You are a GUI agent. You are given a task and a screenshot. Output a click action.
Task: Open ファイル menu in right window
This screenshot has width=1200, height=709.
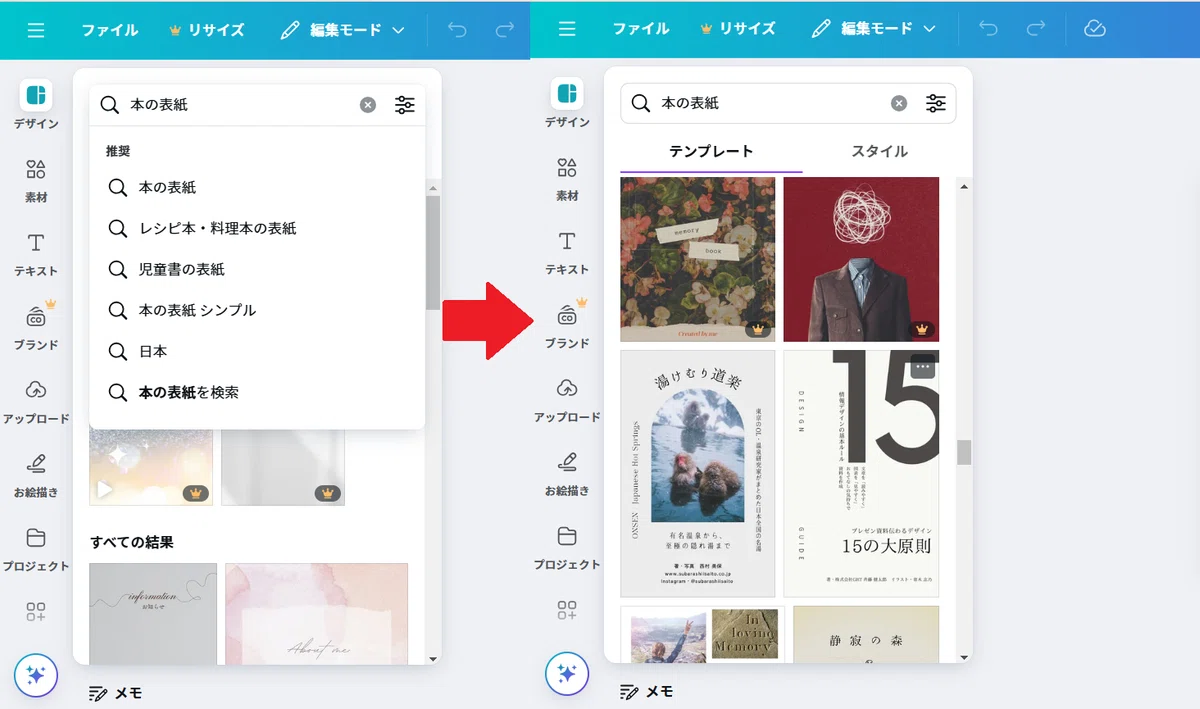pyautogui.click(x=641, y=29)
